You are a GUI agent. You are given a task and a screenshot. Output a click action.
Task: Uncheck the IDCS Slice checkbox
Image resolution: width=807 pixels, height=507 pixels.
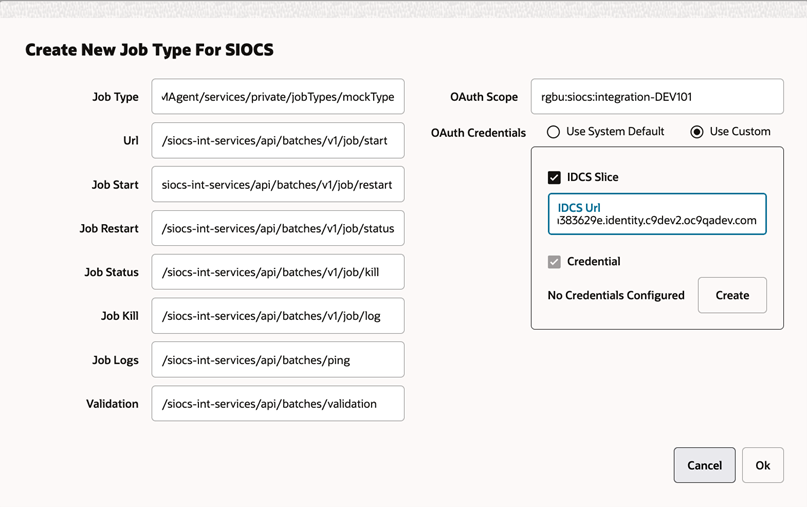pos(554,178)
